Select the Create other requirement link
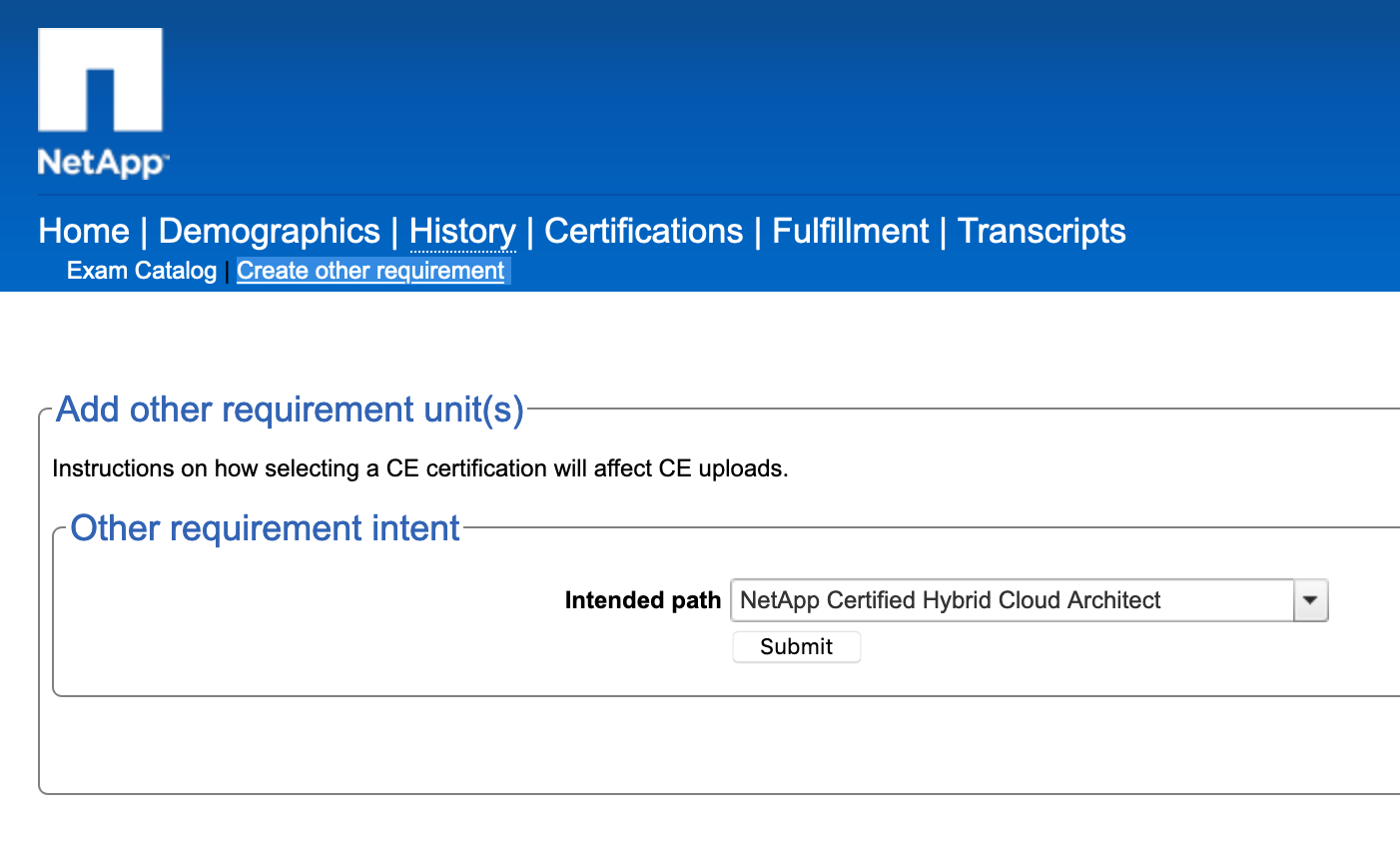This screenshot has width=1400, height=841. tap(370, 271)
